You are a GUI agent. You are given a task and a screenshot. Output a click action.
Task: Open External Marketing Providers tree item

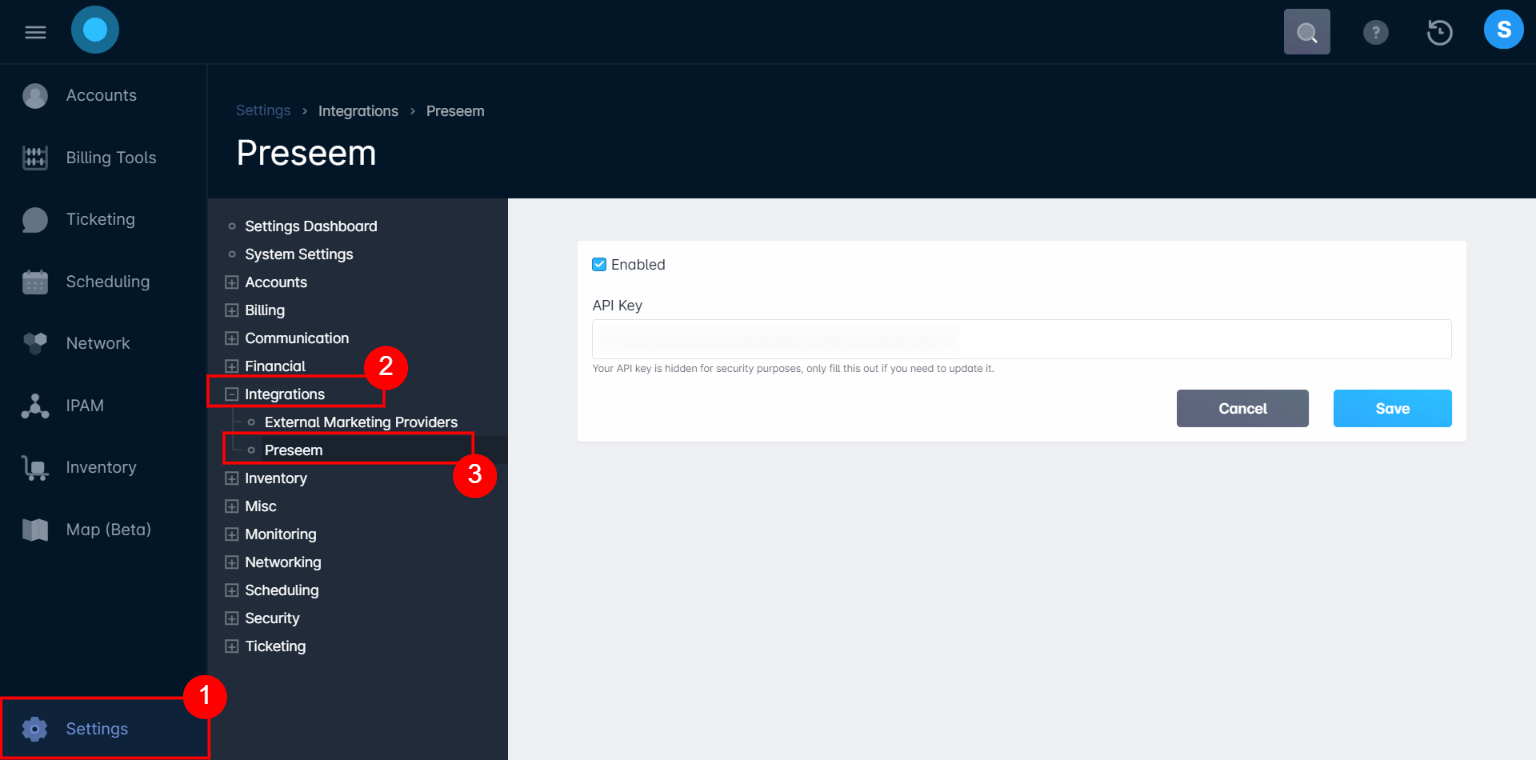pos(361,423)
